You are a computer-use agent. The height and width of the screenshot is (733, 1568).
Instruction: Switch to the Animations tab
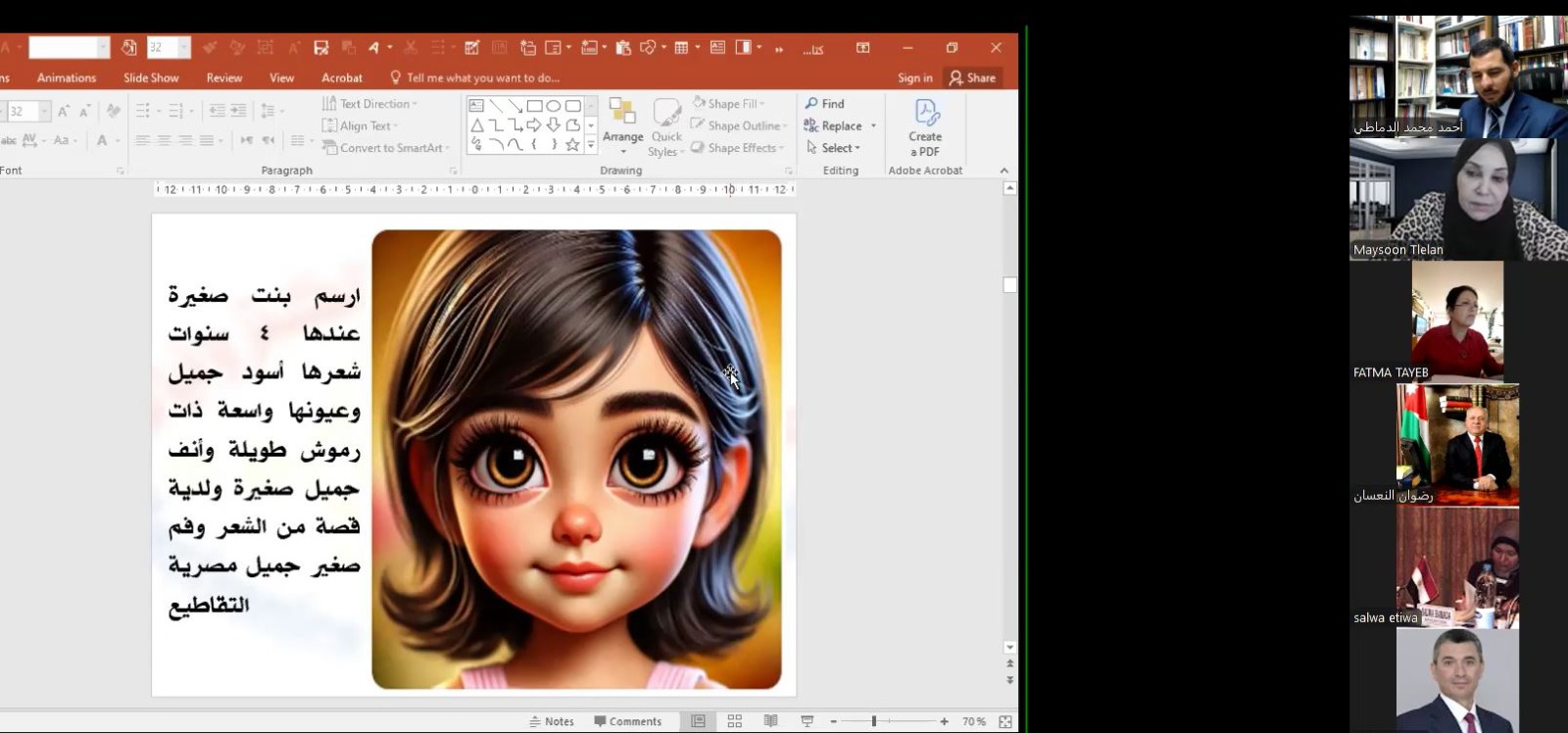pyautogui.click(x=67, y=77)
